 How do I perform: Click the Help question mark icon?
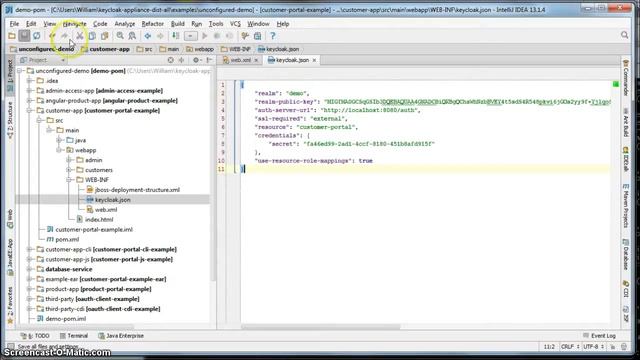(273, 36)
